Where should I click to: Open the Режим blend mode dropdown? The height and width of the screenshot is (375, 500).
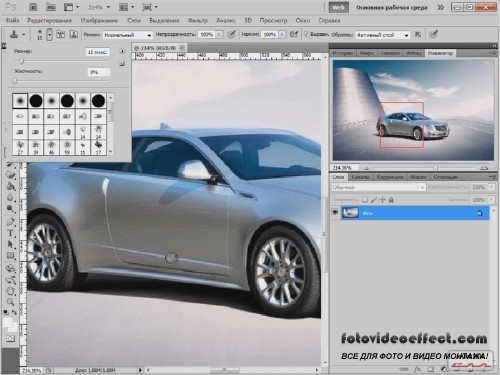(x=128, y=35)
